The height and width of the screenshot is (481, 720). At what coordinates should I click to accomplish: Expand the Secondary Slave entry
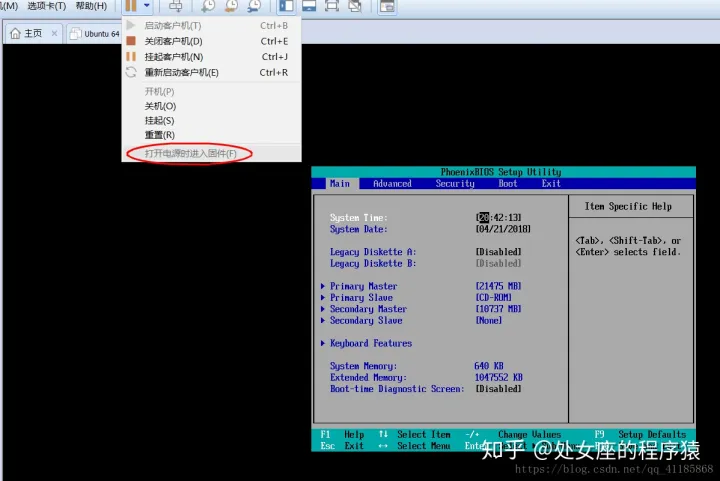361,320
